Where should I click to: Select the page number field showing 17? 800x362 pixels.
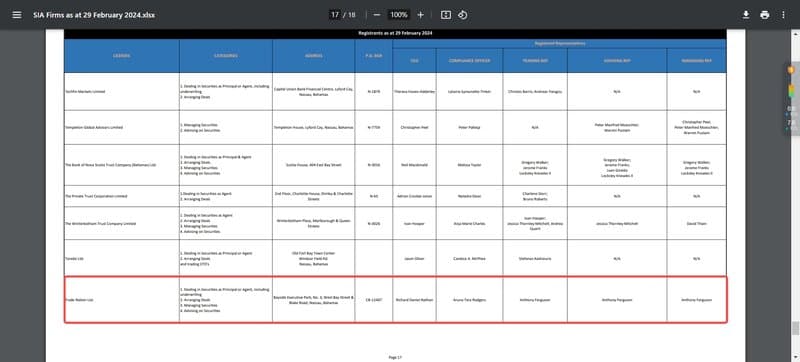click(x=335, y=15)
